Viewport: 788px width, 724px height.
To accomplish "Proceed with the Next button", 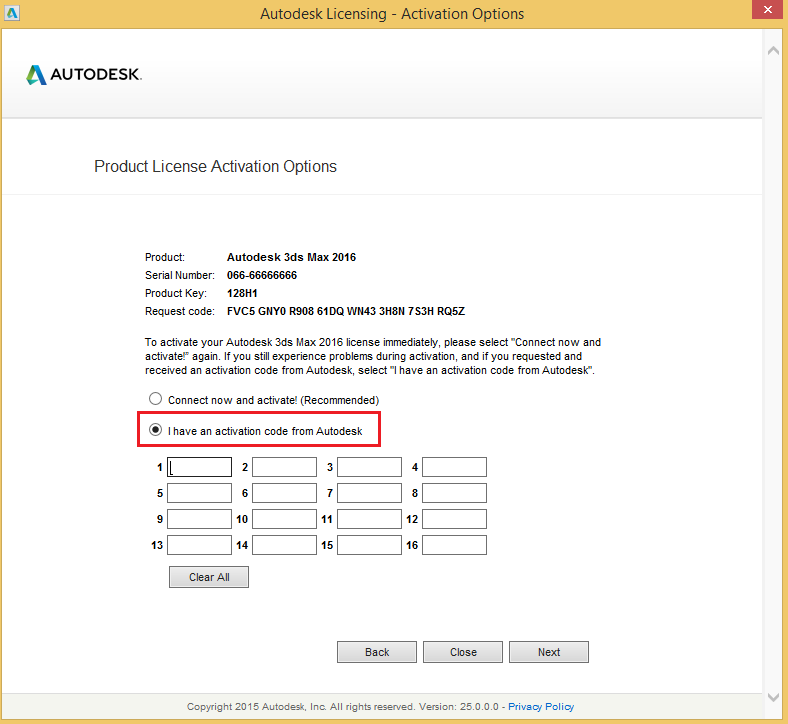I will point(549,652).
